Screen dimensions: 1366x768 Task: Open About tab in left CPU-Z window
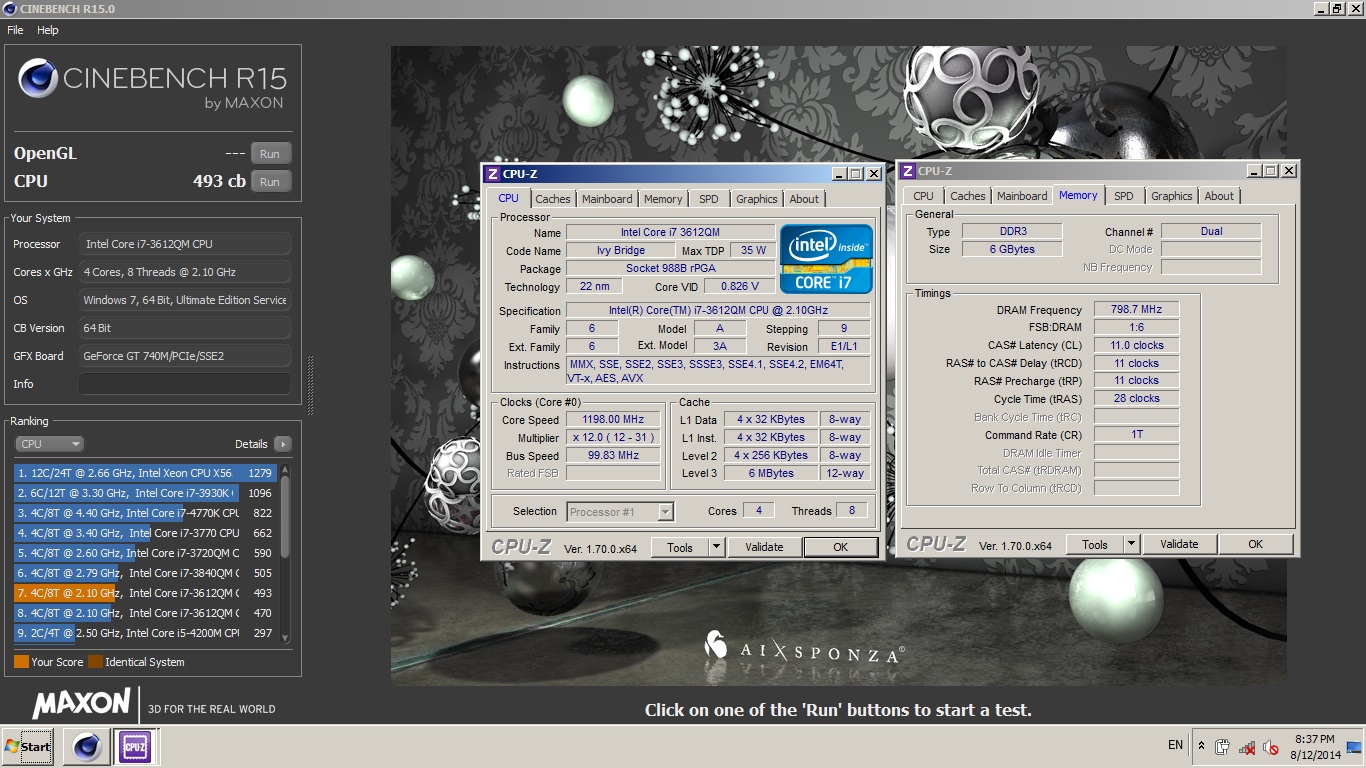pos(805,199)
